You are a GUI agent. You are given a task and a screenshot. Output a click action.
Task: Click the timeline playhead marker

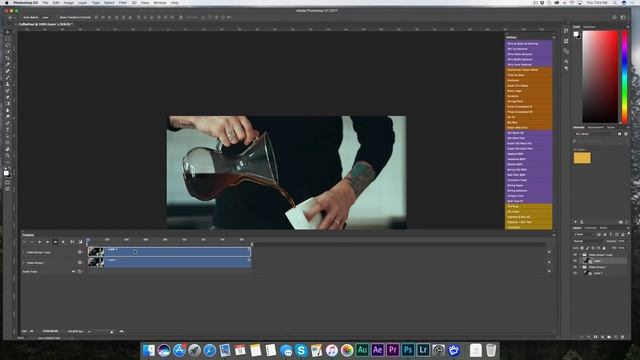88,240
